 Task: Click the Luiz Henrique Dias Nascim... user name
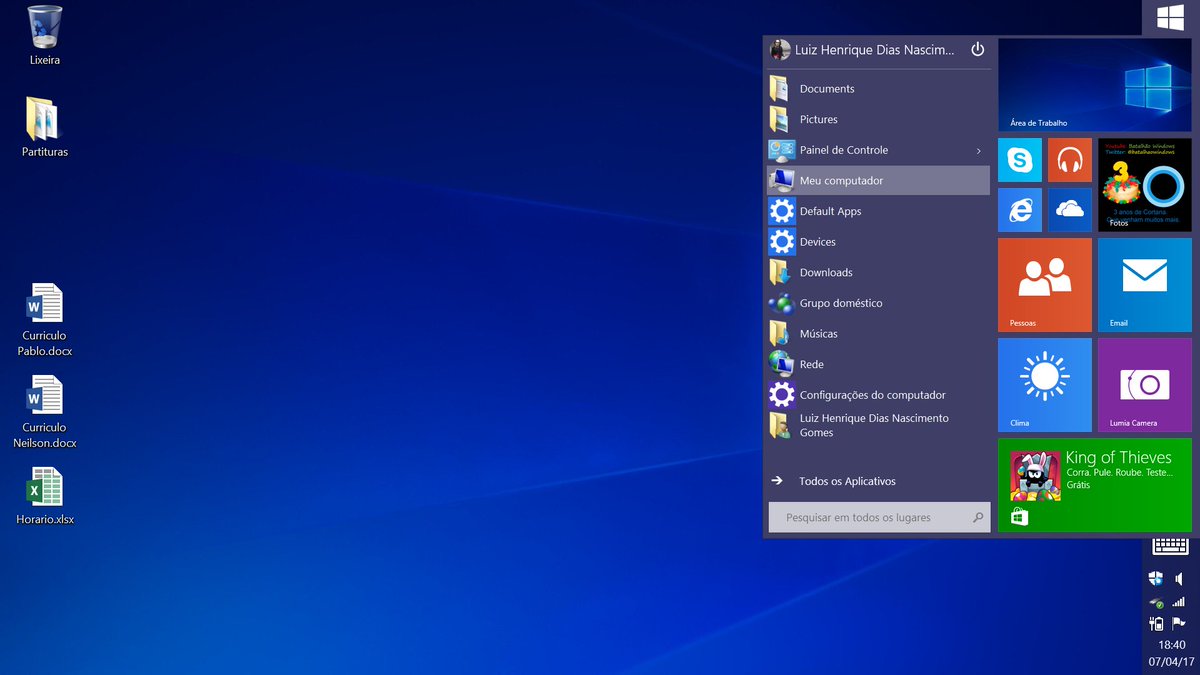point(875,50)
